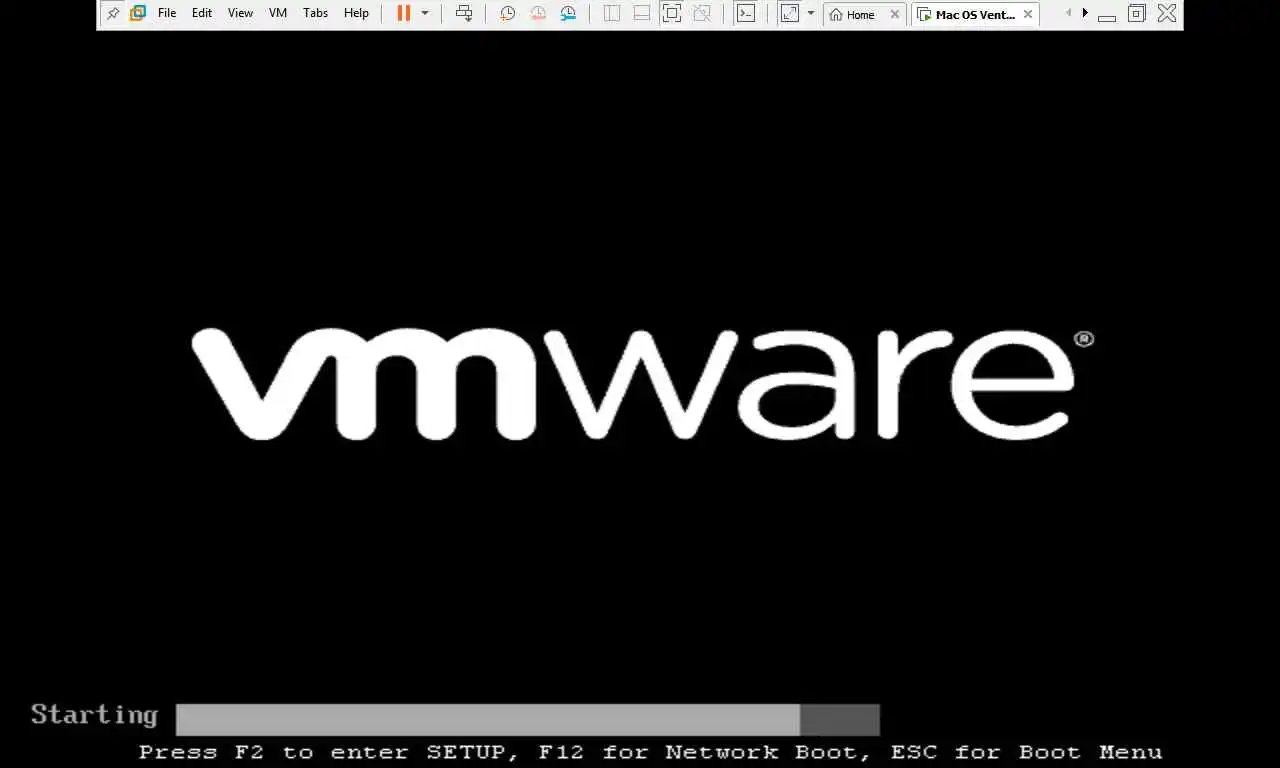The image size is (1280, 768).
Task: Click the VMware Workstation logo icon
Action: coord(138,14)
